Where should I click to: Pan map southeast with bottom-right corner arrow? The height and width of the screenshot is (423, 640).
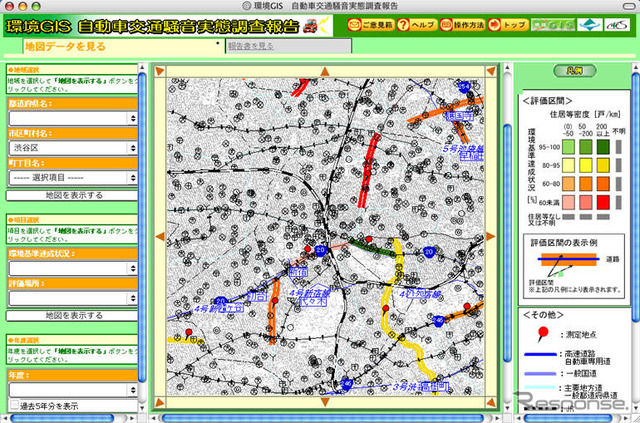pos(491,403)
